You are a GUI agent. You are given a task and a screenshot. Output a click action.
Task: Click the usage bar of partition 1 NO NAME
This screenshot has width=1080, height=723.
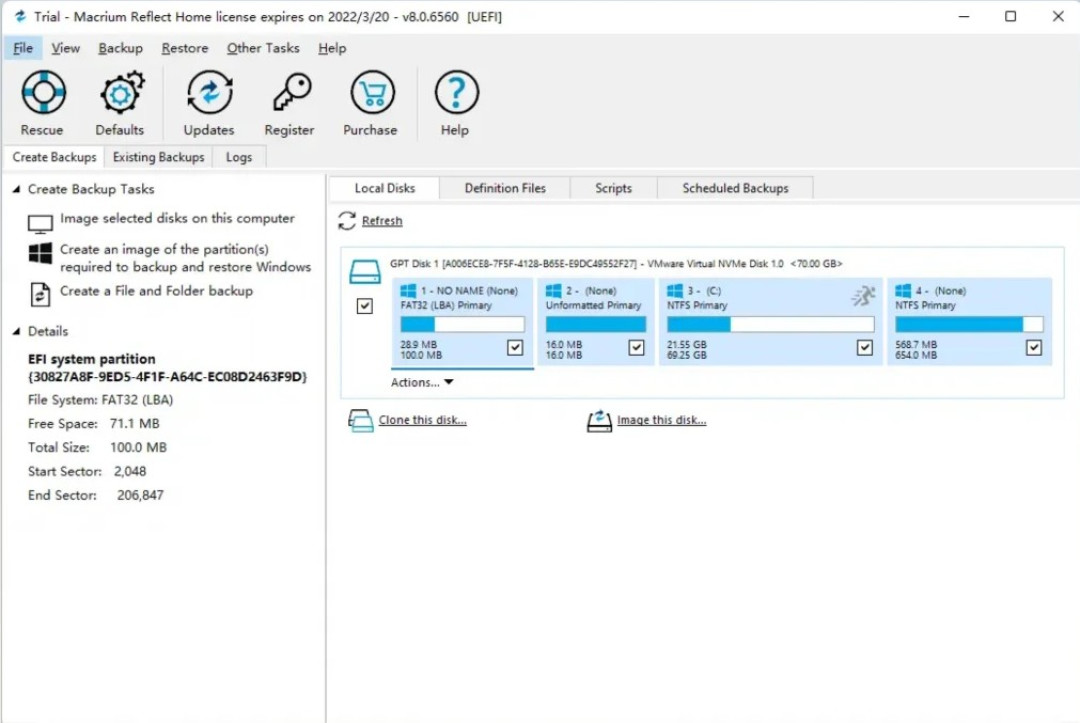click(462, 324)
